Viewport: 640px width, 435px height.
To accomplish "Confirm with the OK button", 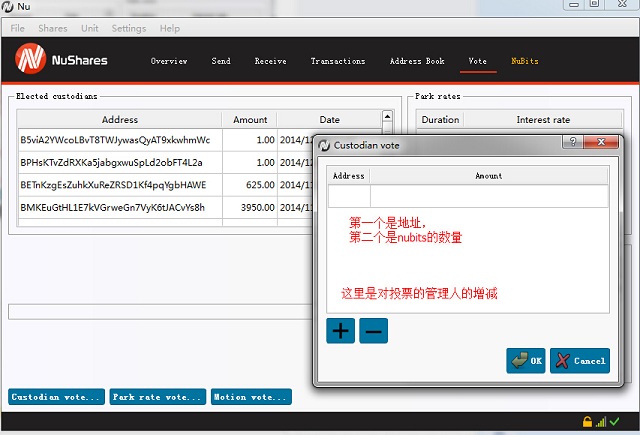I will click(526, 361).
